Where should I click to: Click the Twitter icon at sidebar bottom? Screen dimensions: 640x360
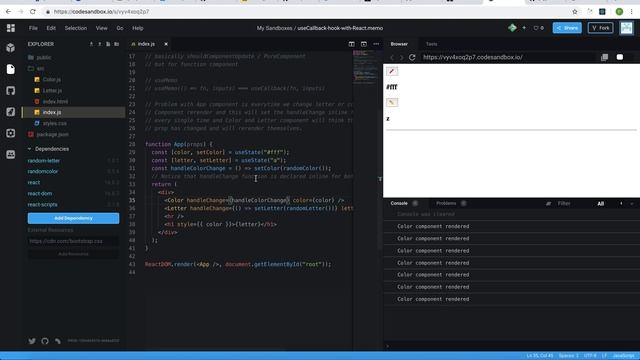32,341
